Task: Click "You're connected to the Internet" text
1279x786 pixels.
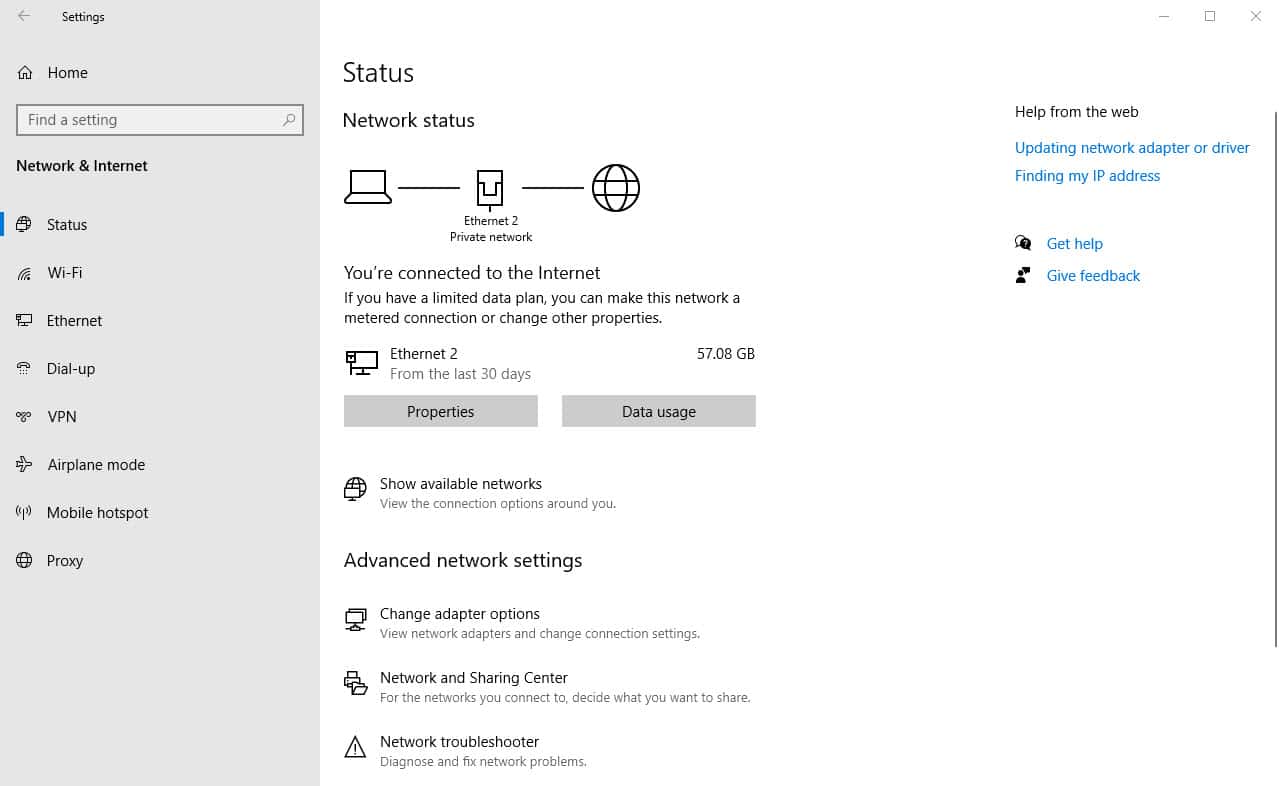Action: [472, 273]
